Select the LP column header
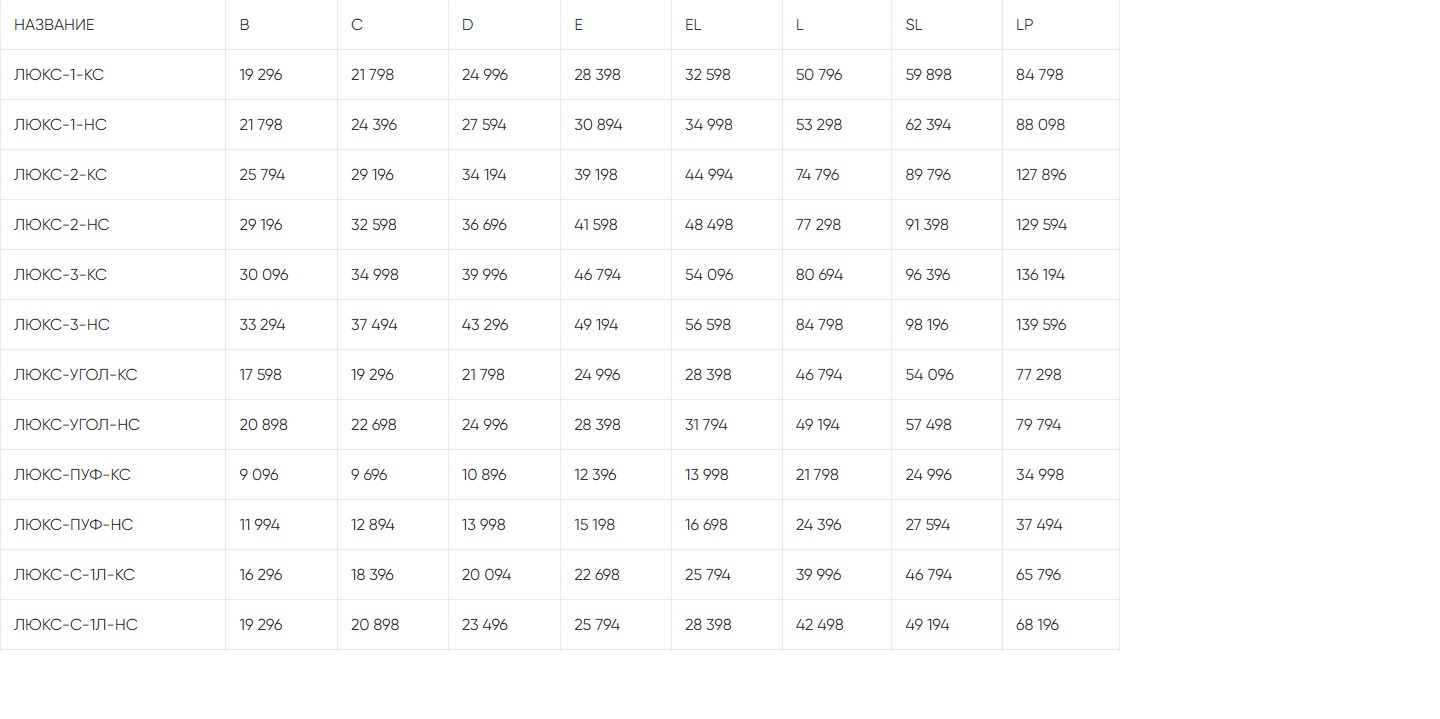The width and height of the screenshot is (1440, 719). 1024,25
